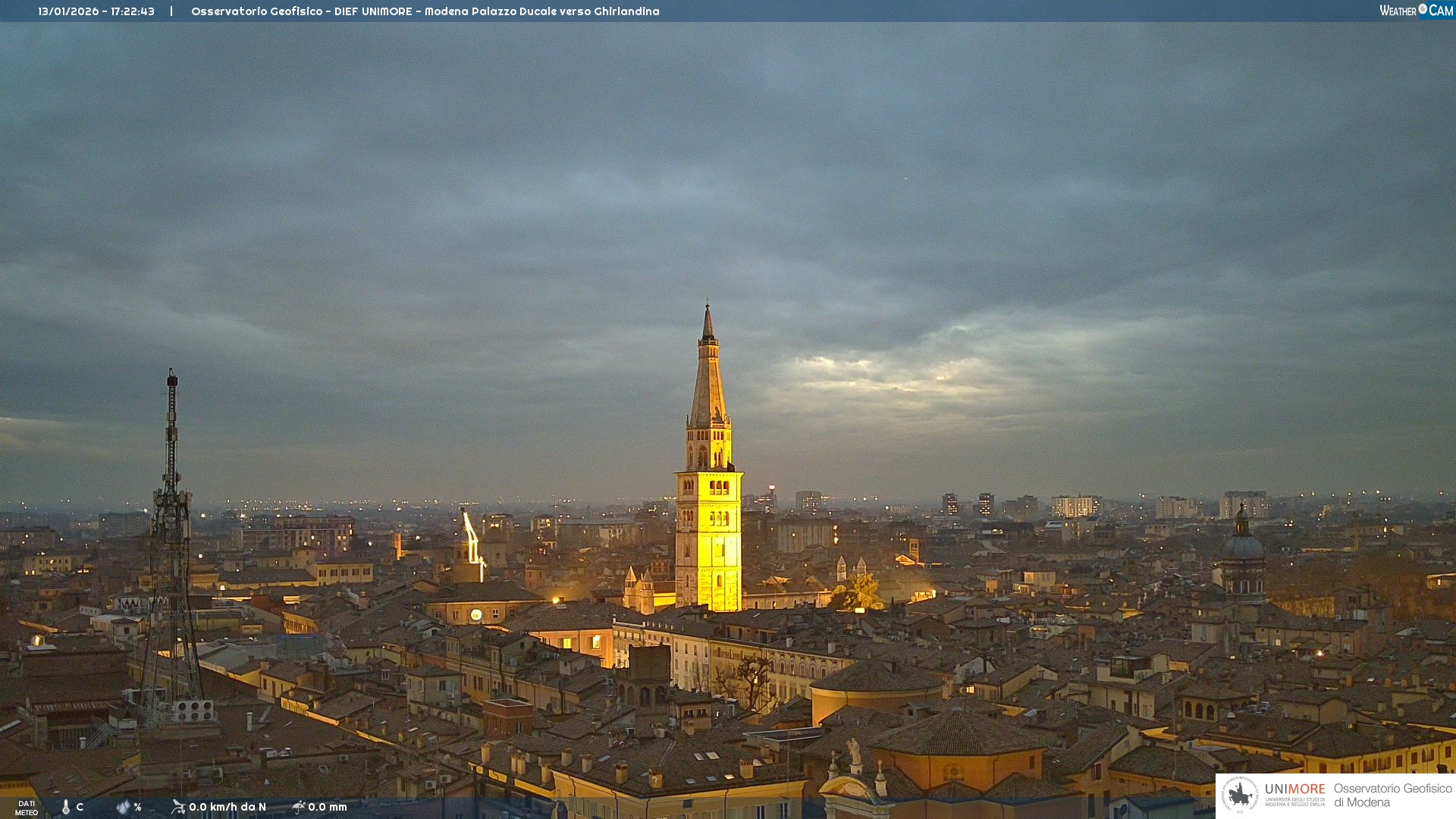Viewport: 1456px width, 819px height.
Task: Open the Osservatorio Geofisico di Modena text
Action: [1392, 795]
